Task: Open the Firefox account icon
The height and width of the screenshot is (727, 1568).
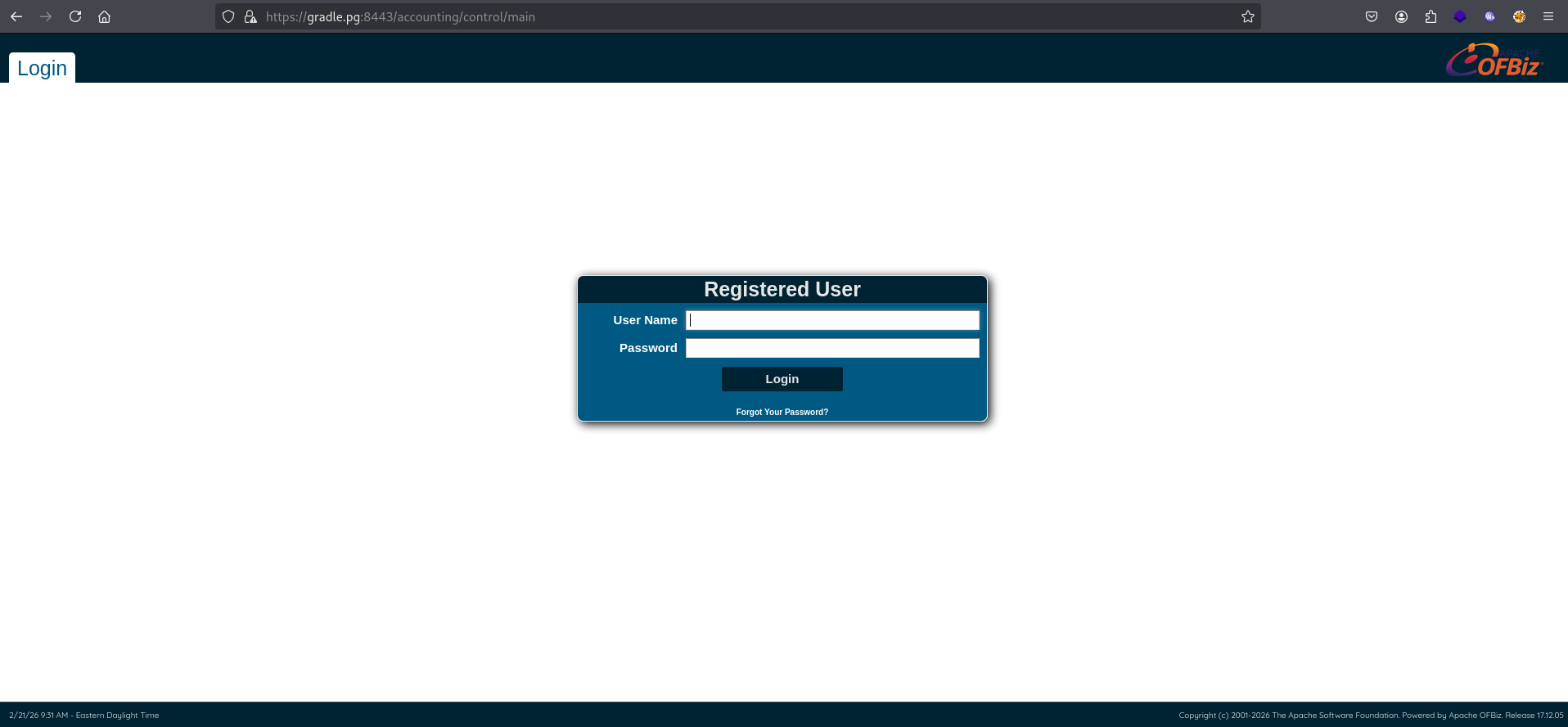Action: pos(1401,16)
